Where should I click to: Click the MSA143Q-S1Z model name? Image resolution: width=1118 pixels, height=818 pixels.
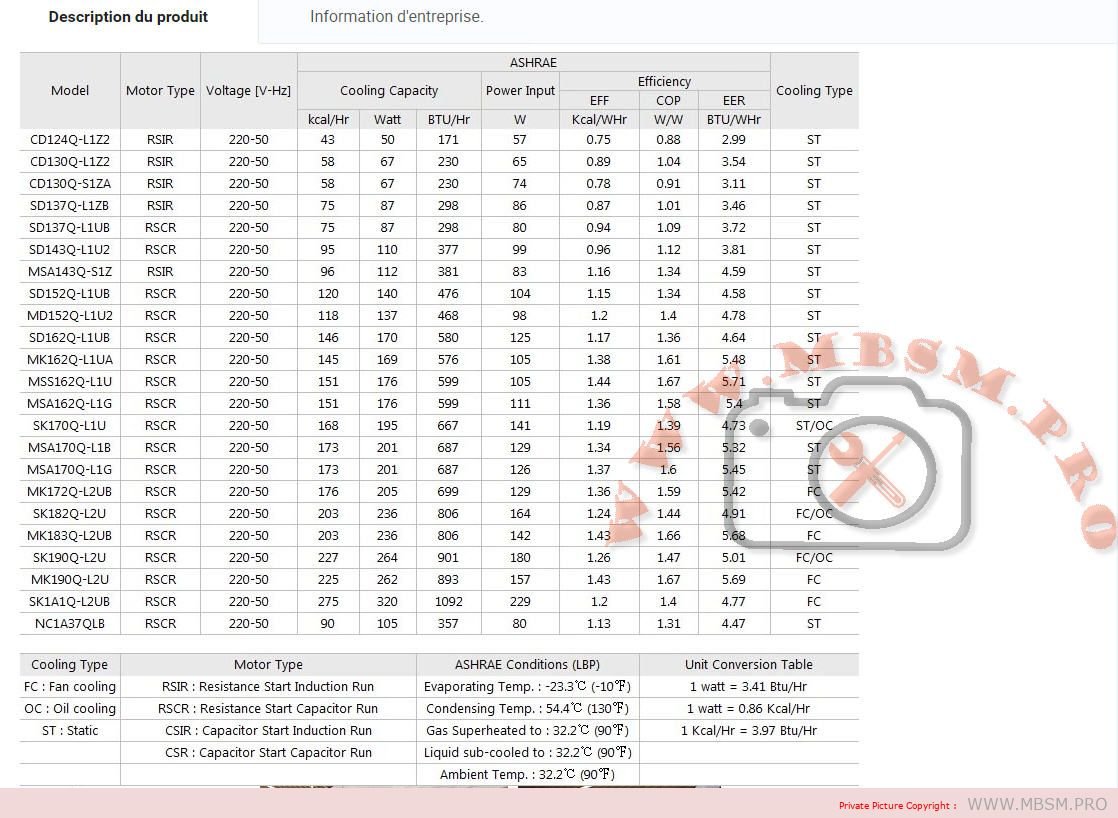70,272
